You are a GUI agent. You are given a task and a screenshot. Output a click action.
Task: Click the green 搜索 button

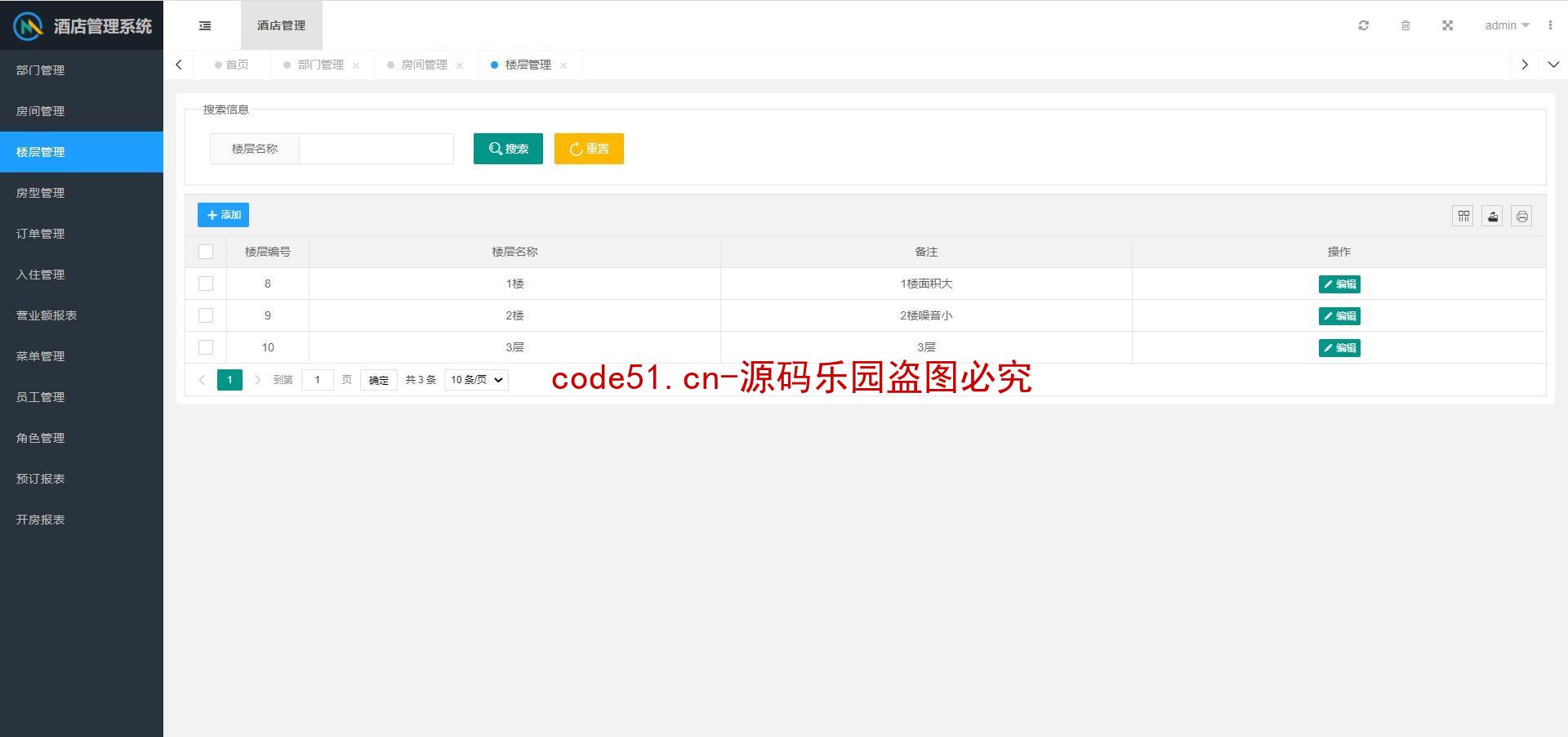508,149
